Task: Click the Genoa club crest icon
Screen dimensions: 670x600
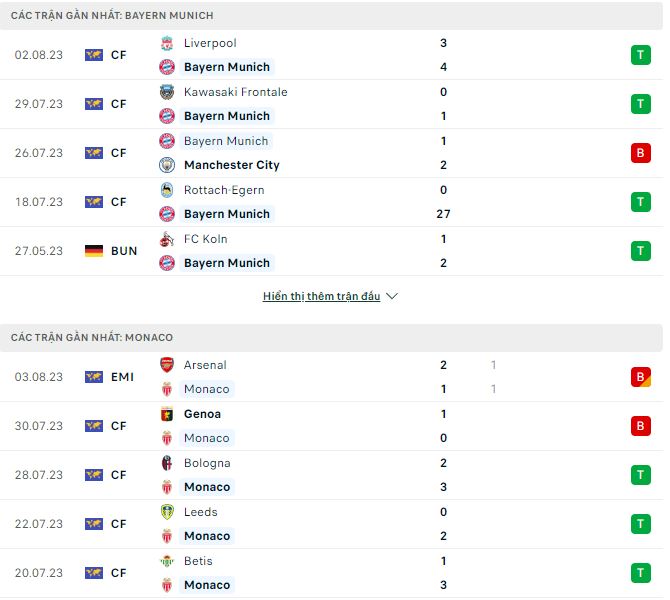Action: (x=167, y=414)
